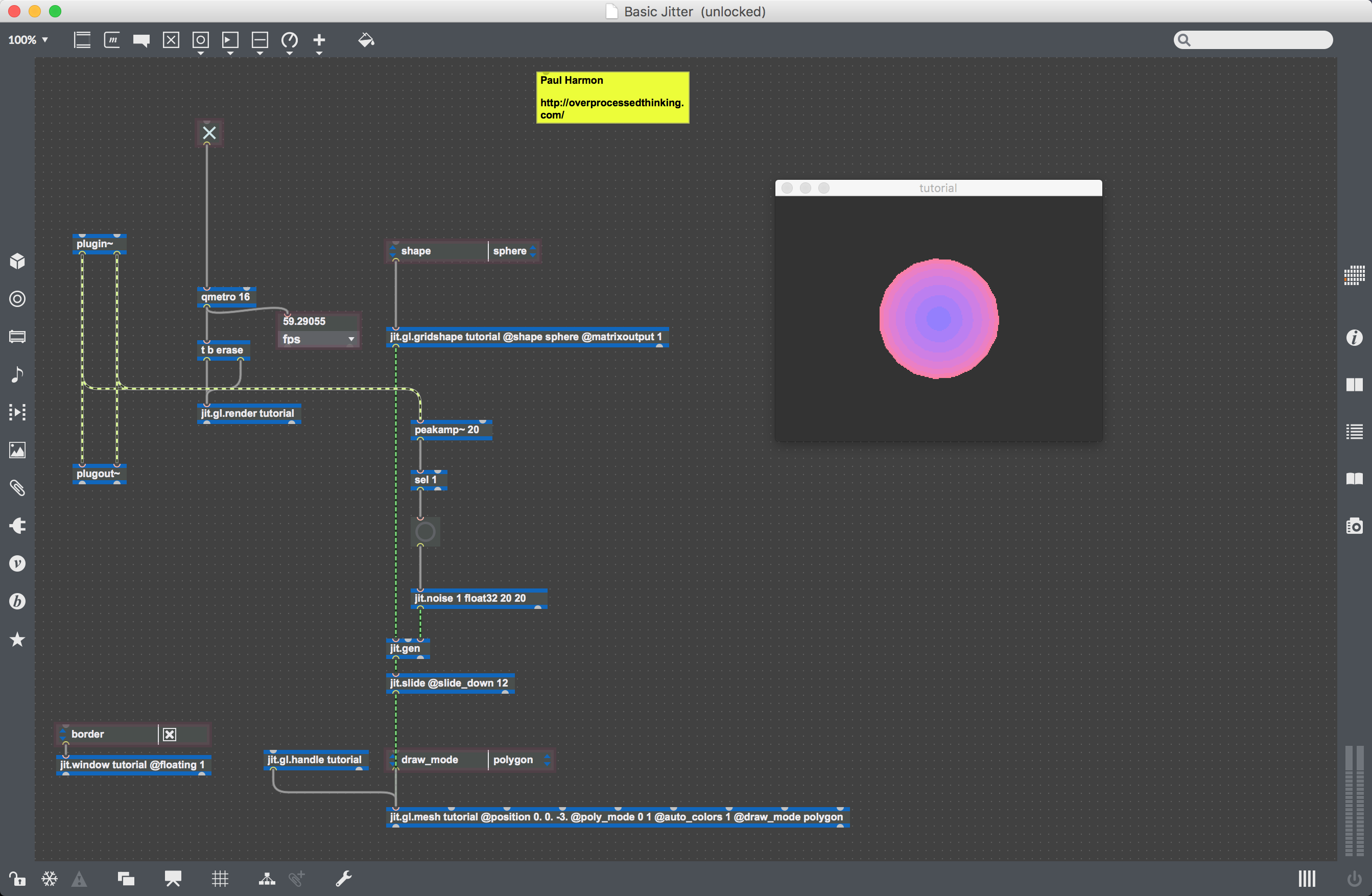Screen dimensions: 1372x896
Task: Open the patcher inspector wrench icon
Action: point(344,879)
